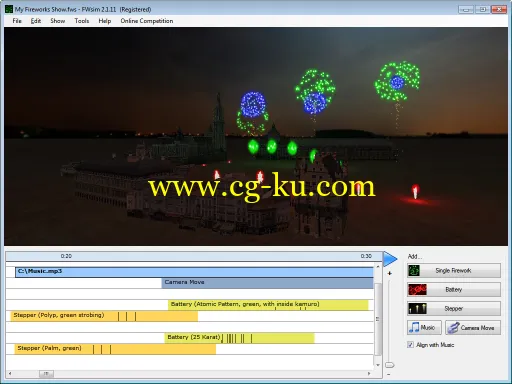Add a Battery element

click(454, 290)
